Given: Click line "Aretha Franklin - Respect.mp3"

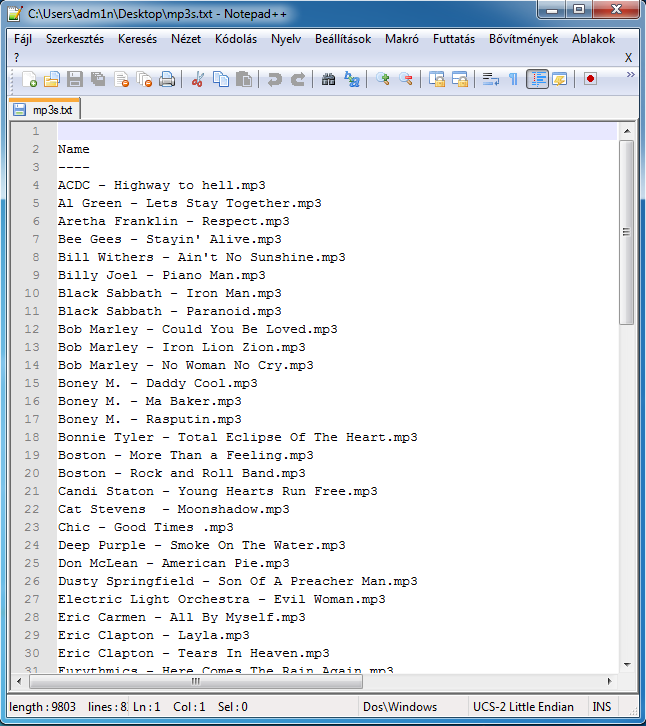Looking at the screenshot, I should [174, 221].
